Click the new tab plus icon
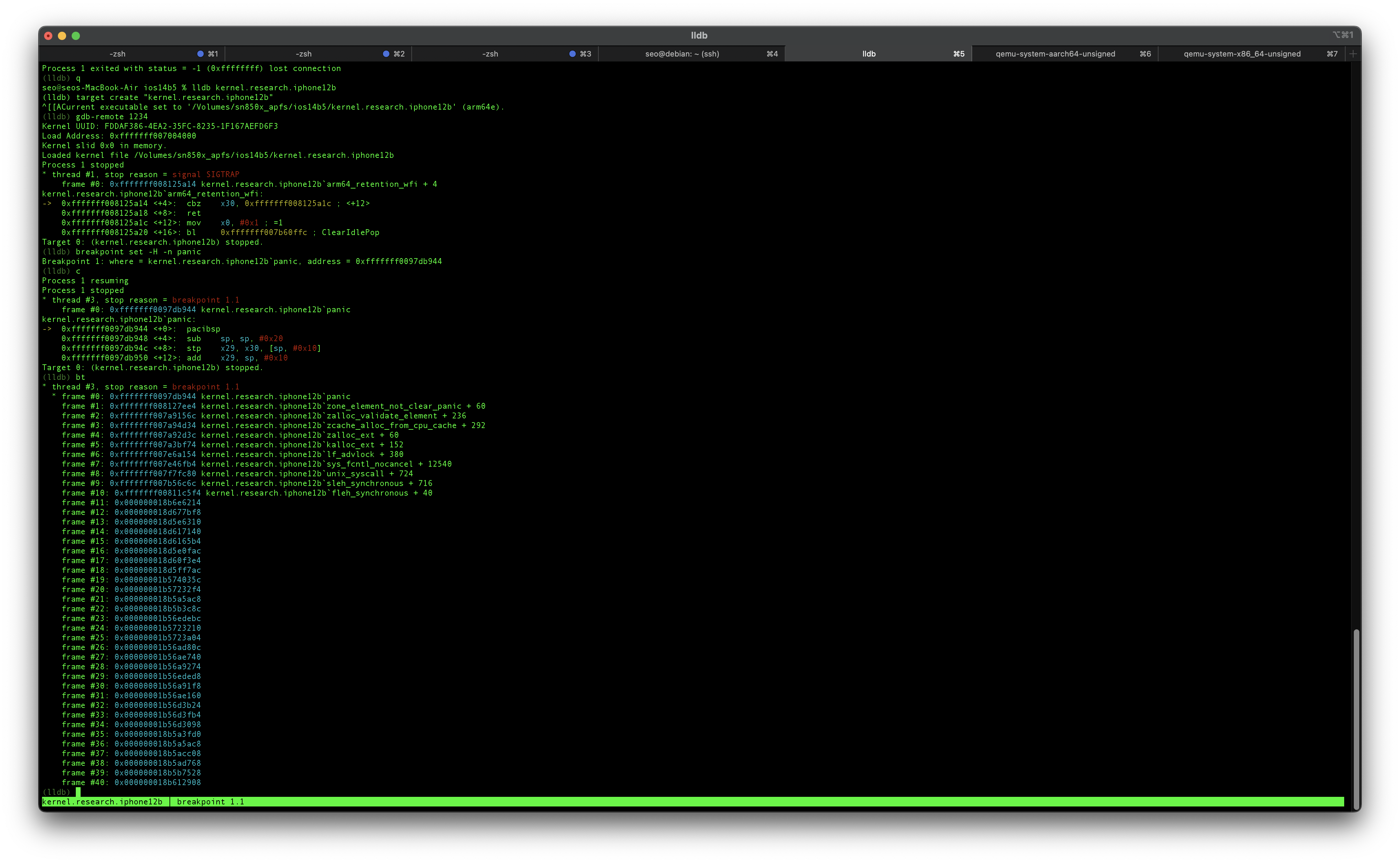 1353,54
